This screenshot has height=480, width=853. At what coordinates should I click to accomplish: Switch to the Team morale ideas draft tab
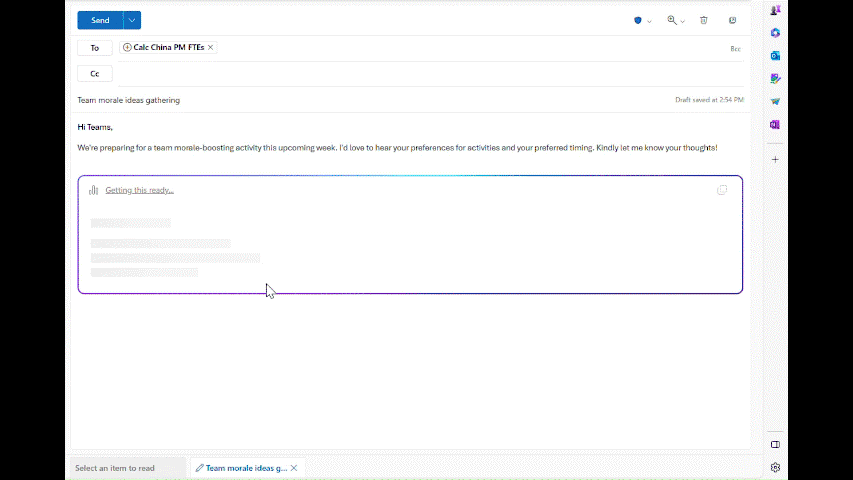[246, 468]
